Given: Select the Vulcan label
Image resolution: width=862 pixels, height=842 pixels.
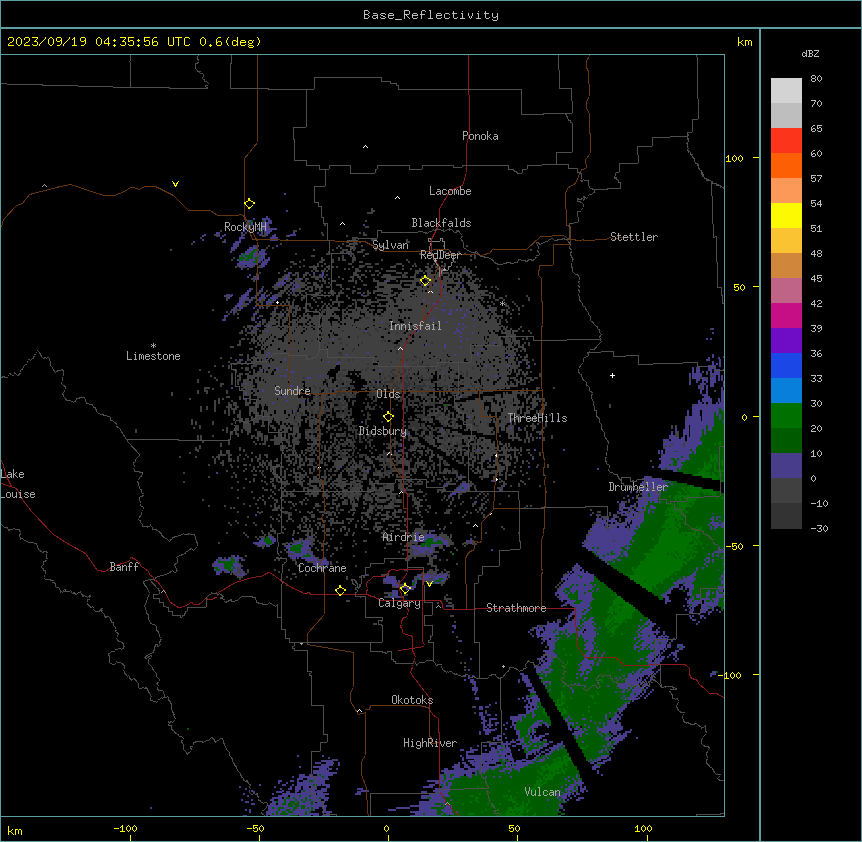Looking at the screenshot, I should 543,792.
